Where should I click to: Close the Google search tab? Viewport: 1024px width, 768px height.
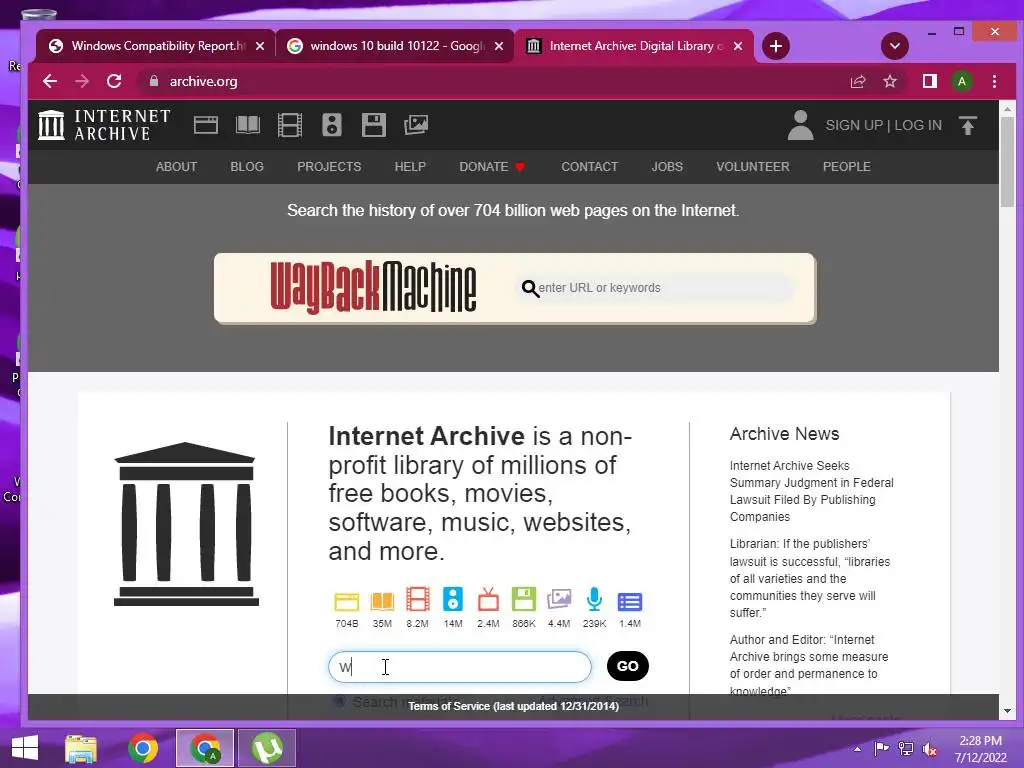pos(499,46)
